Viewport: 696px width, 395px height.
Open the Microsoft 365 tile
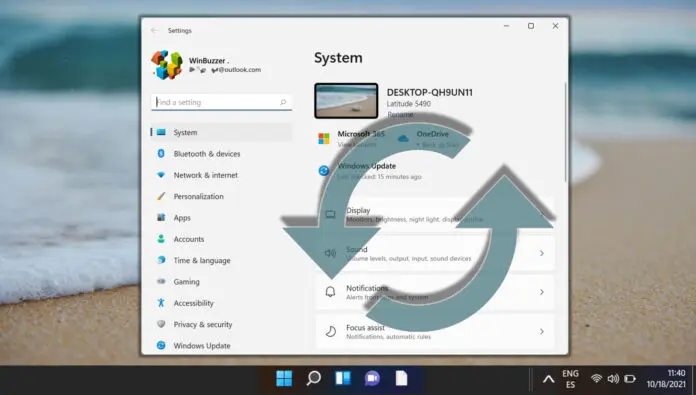click(x=352, y=138)
